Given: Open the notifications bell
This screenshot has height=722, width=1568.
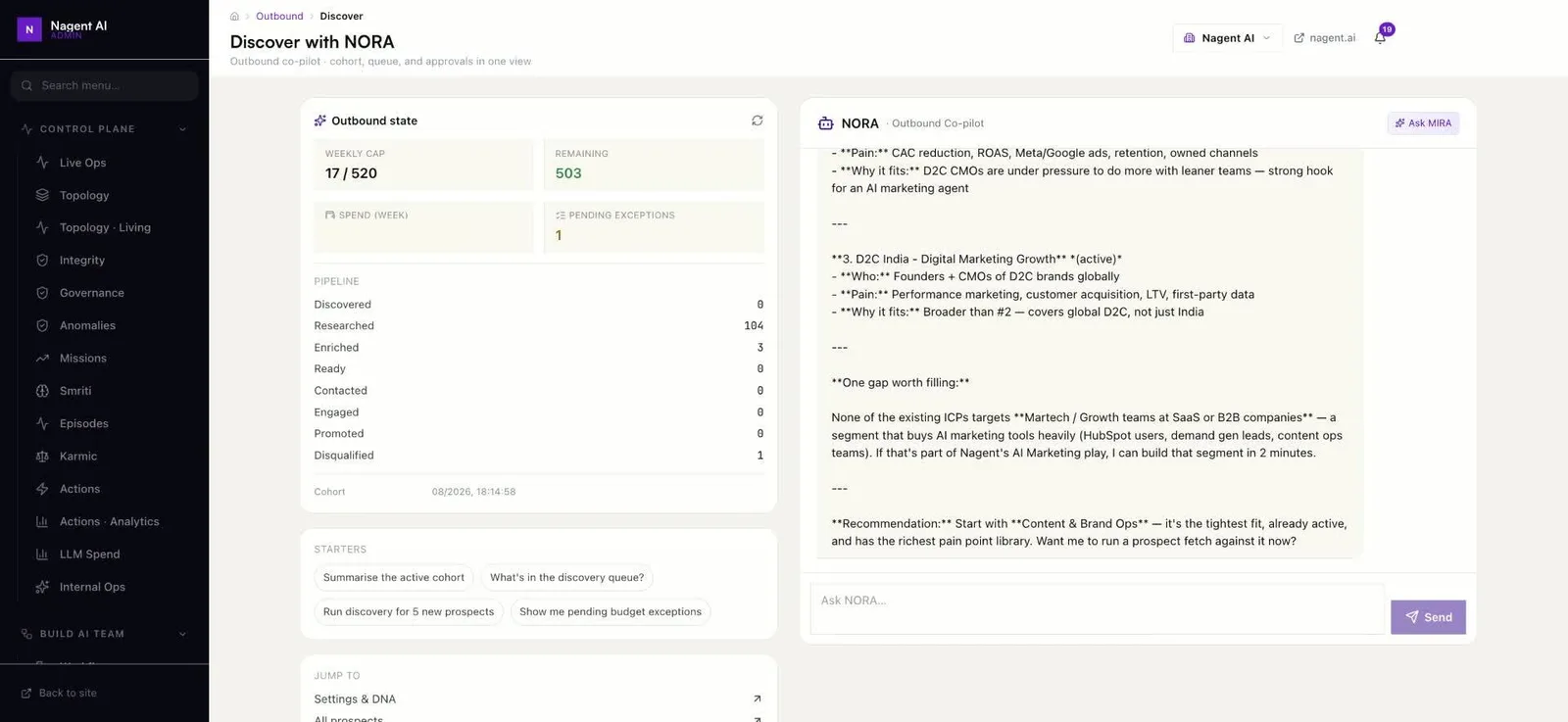Looking at the screenshot, I should tap(1380, 38).
